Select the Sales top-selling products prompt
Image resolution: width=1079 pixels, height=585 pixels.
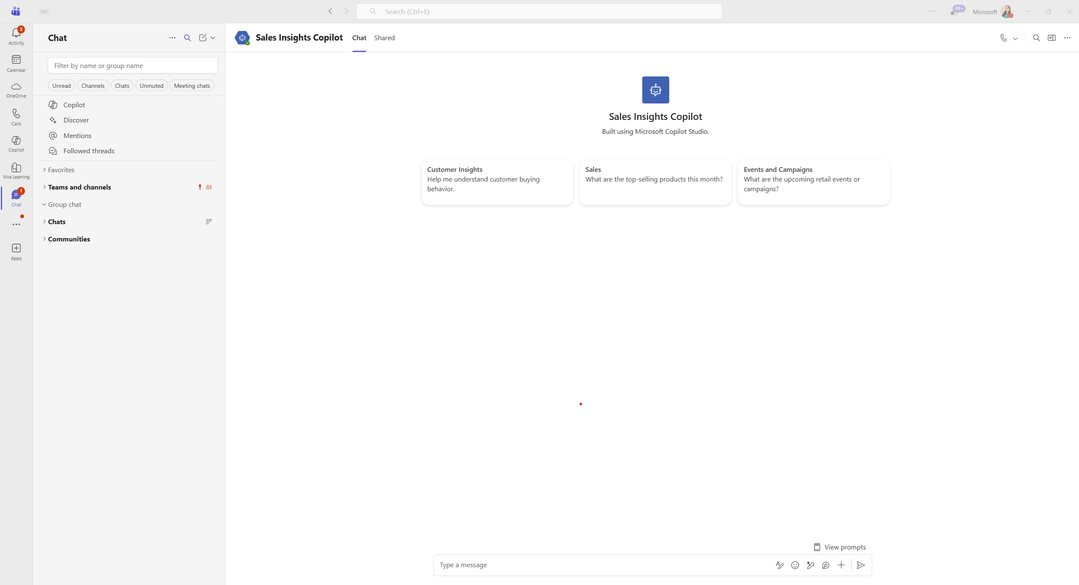[655, 182]
